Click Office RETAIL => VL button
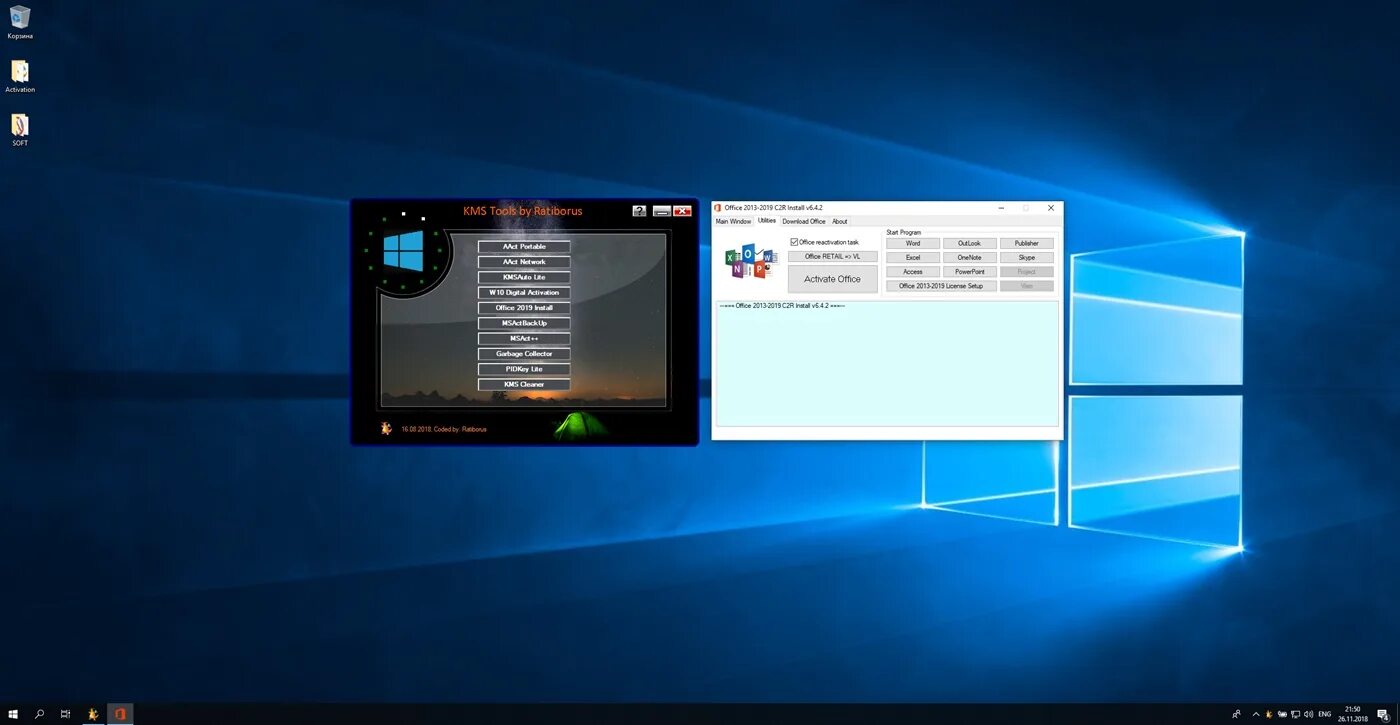This screenshot has width=1400, height=725. pos(833,256)
